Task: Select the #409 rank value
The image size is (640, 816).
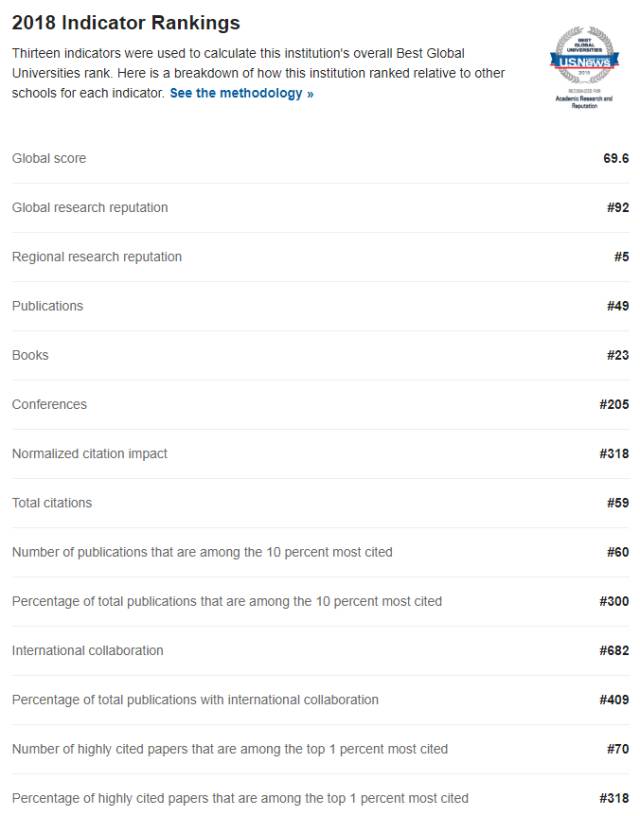Action: point(614,700)
